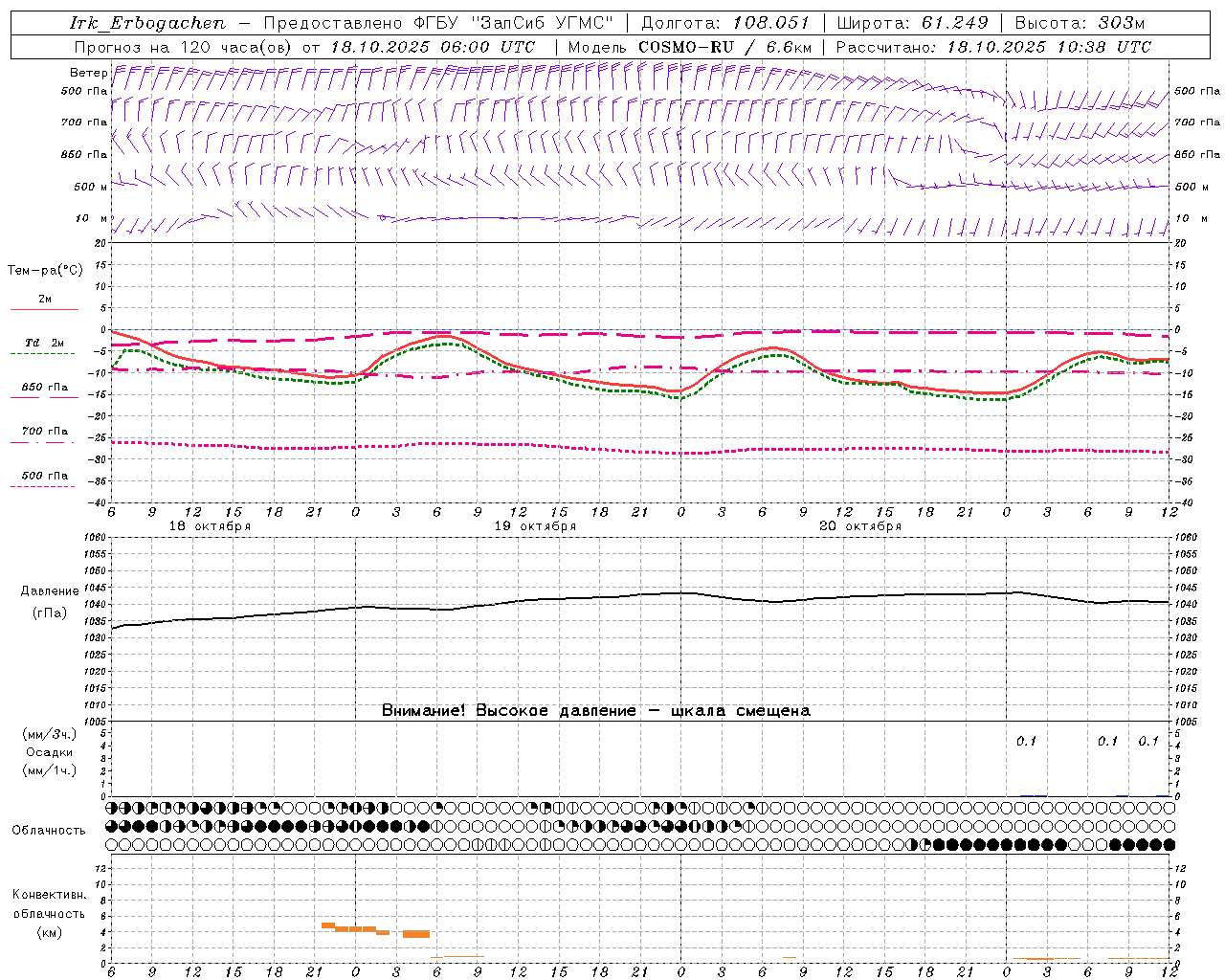Click the "Ветер" wind panel label

(x=88, y=73)
